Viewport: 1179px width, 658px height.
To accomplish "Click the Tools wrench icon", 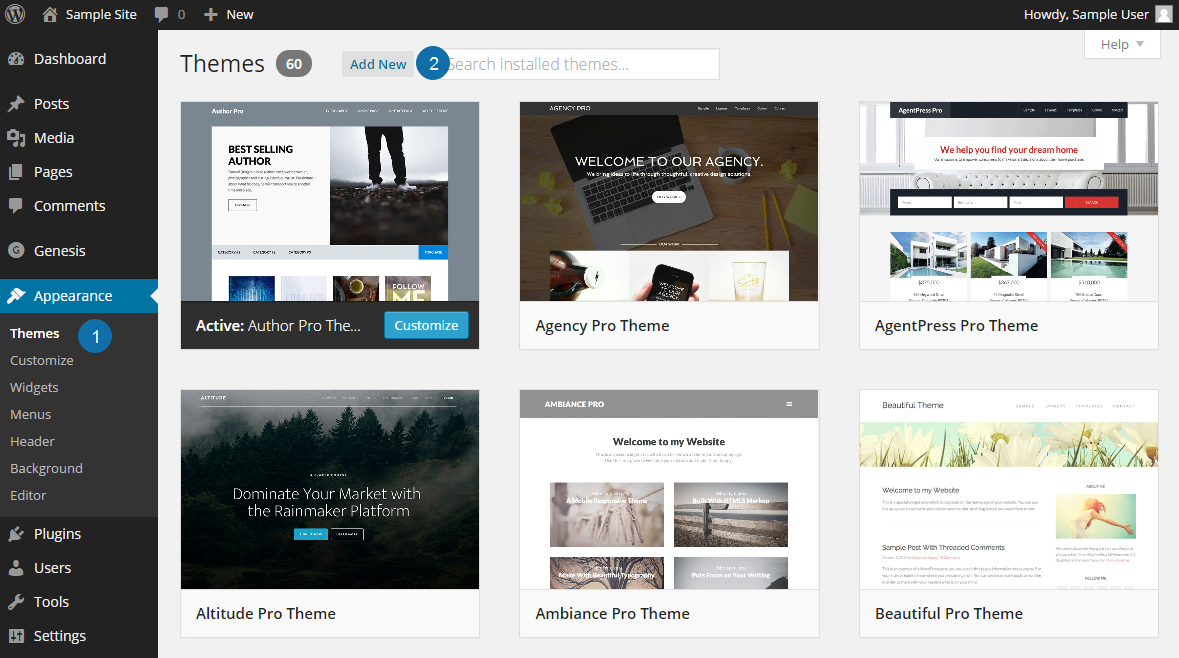I will 16,602.
